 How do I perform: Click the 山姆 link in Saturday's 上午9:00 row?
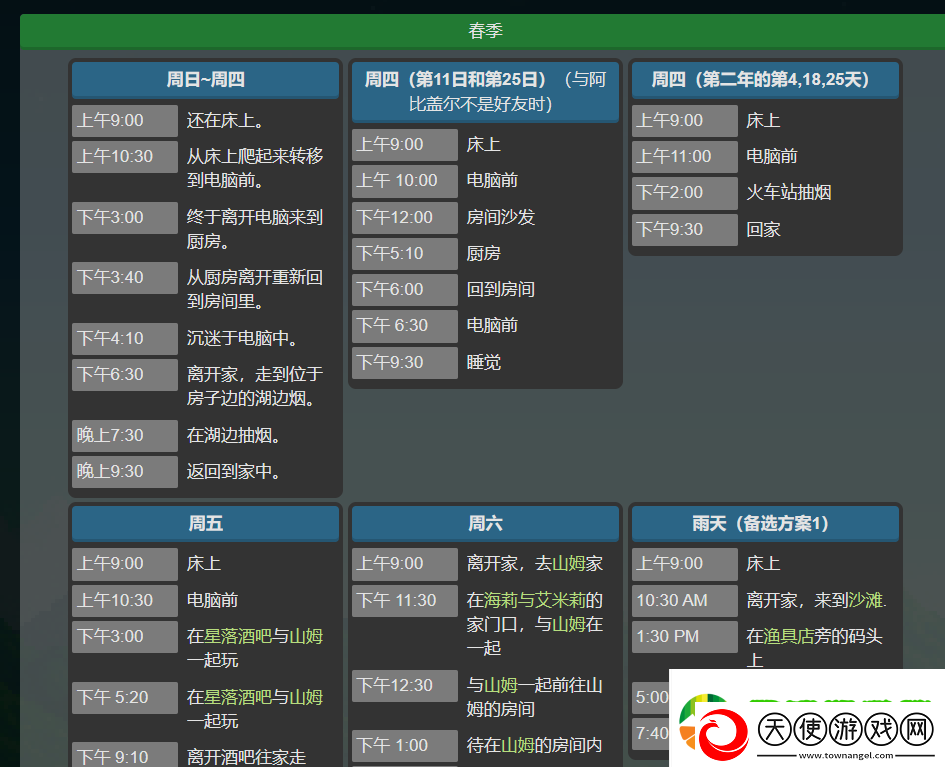click(569, 563)
